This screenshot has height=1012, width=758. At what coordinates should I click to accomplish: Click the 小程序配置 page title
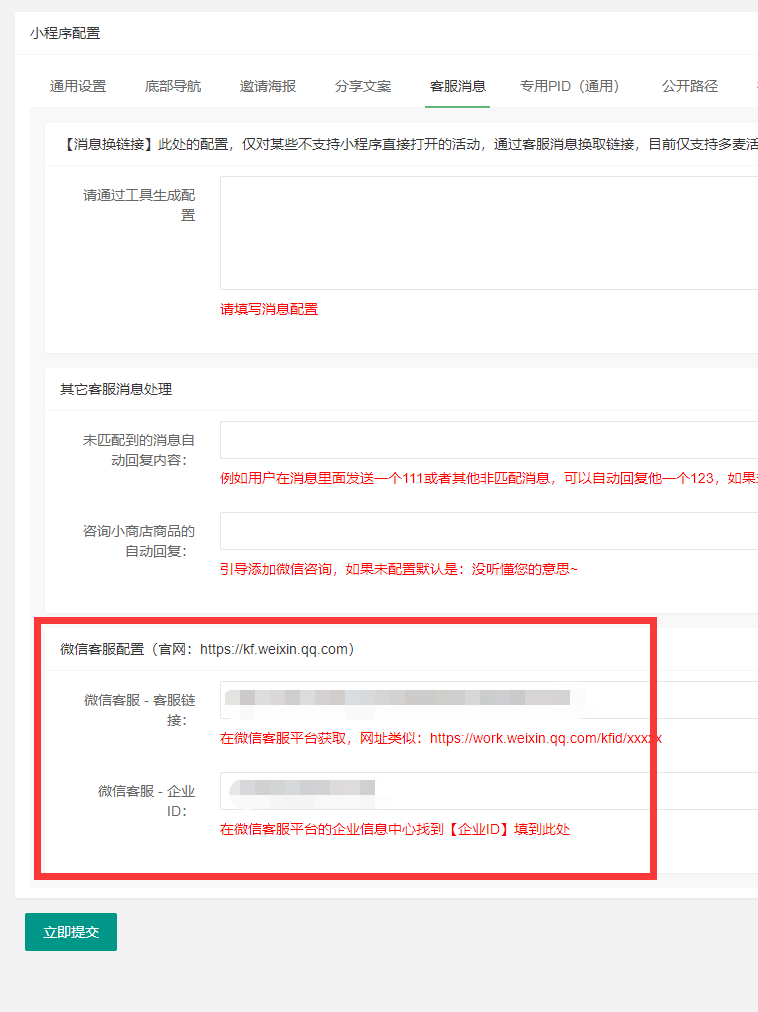[x=65, y=33]
